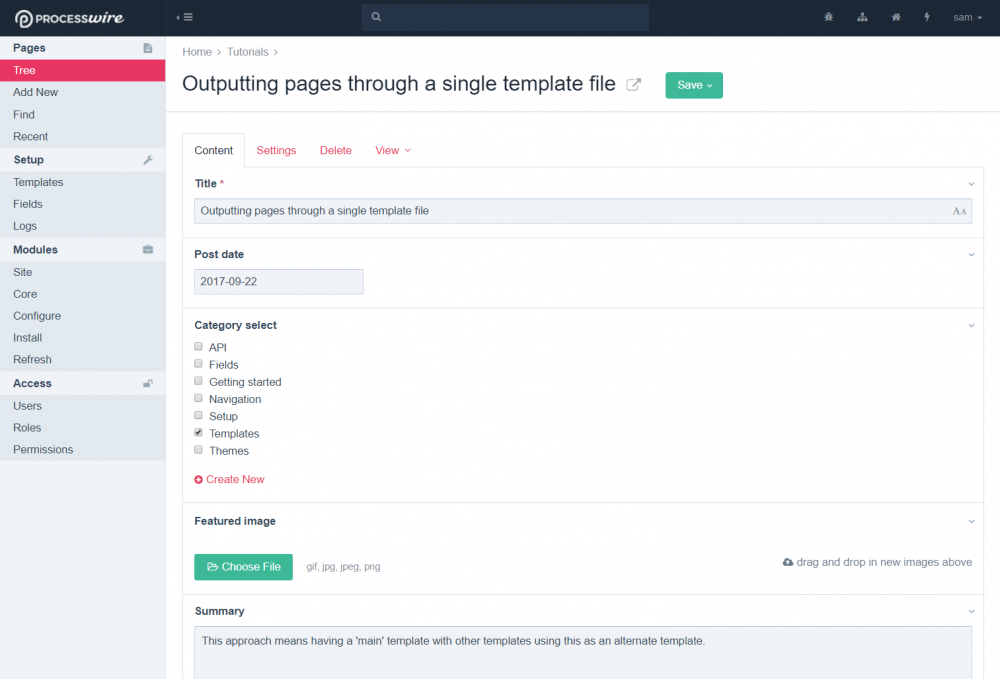The width and height of the screenshot is (1000, 679).
Task: Switch to the Settings tab
Action: pyautogui.click(x=276, y=150)
